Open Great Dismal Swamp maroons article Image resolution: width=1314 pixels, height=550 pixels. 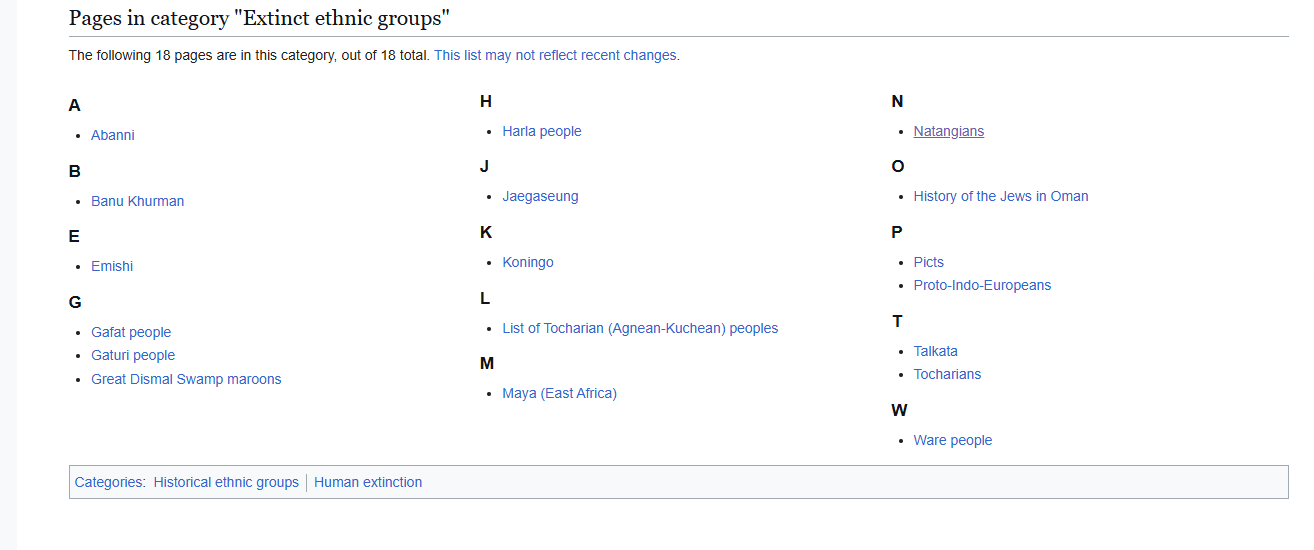[x=186, y=379]
